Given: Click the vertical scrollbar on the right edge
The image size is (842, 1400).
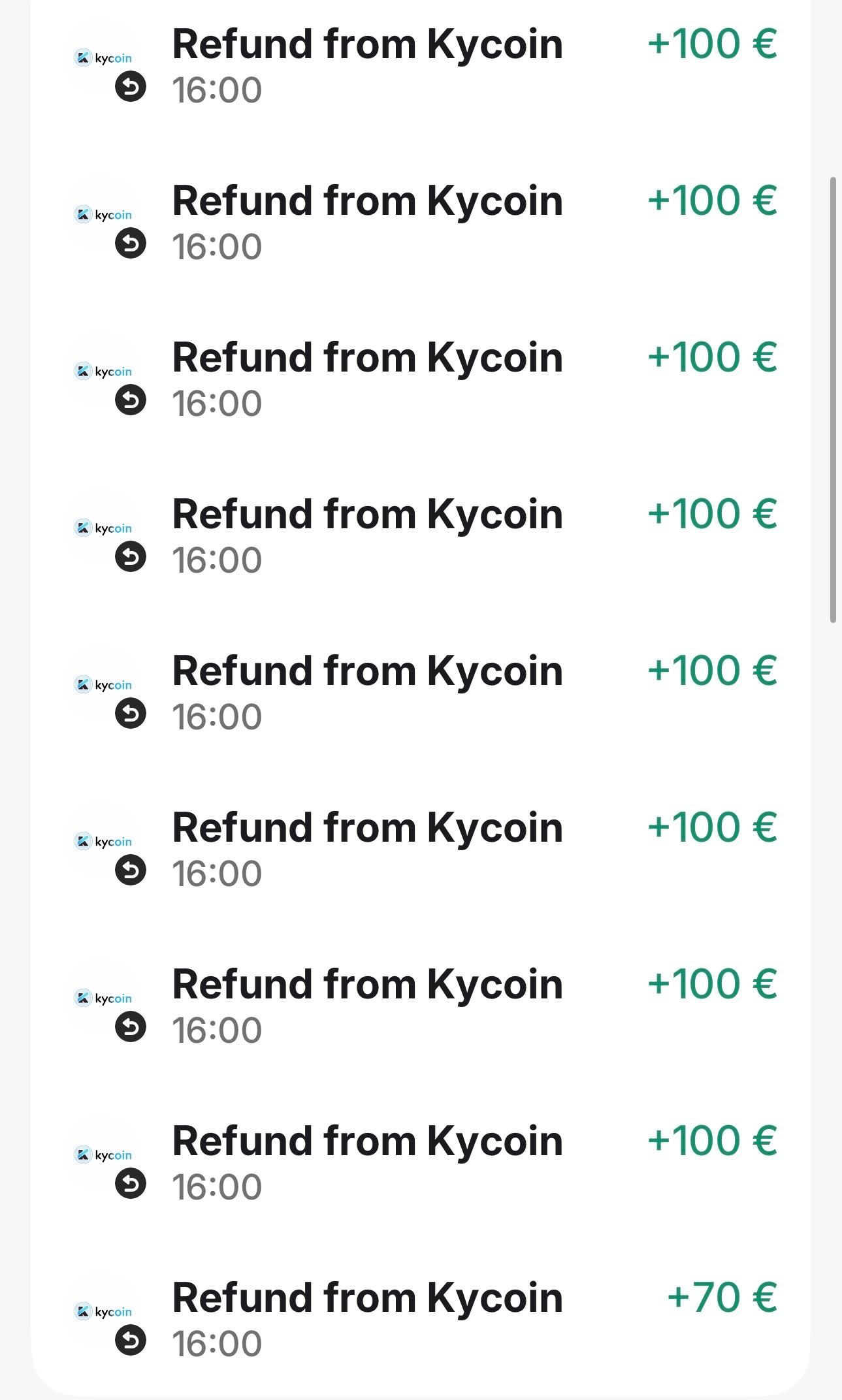Looking at the screenshot, I should (833, 400).
